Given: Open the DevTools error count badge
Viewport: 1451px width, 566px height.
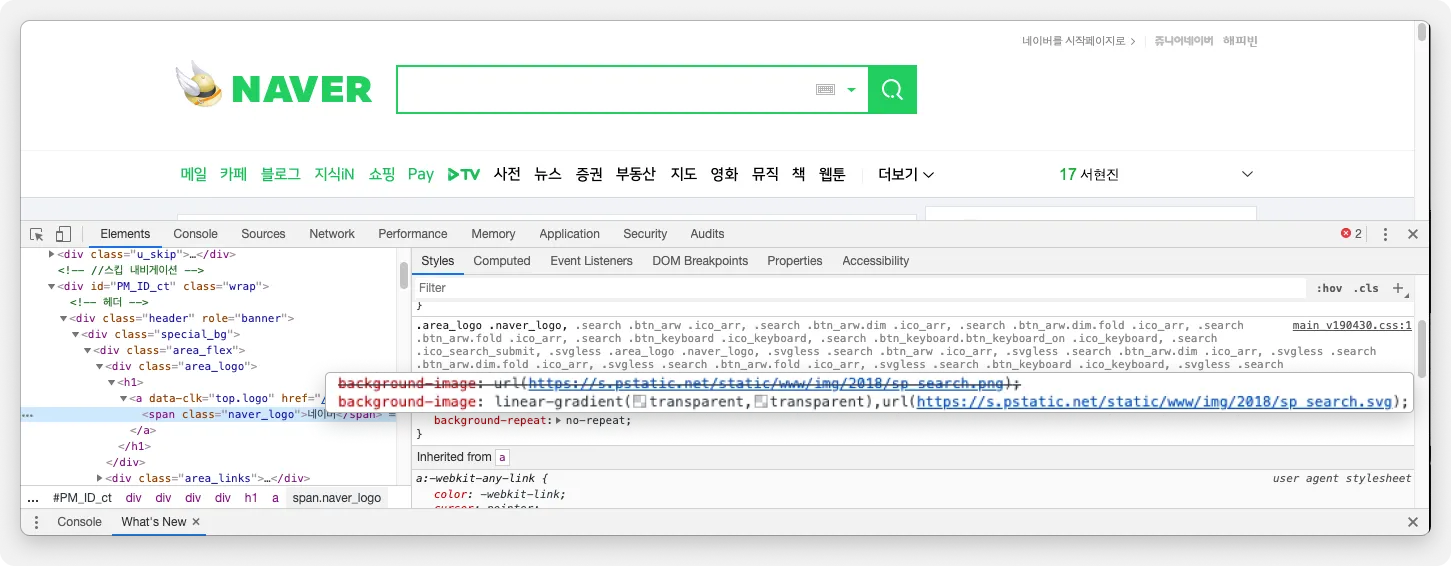Looking at the screenshot, I should [1351, 234].
